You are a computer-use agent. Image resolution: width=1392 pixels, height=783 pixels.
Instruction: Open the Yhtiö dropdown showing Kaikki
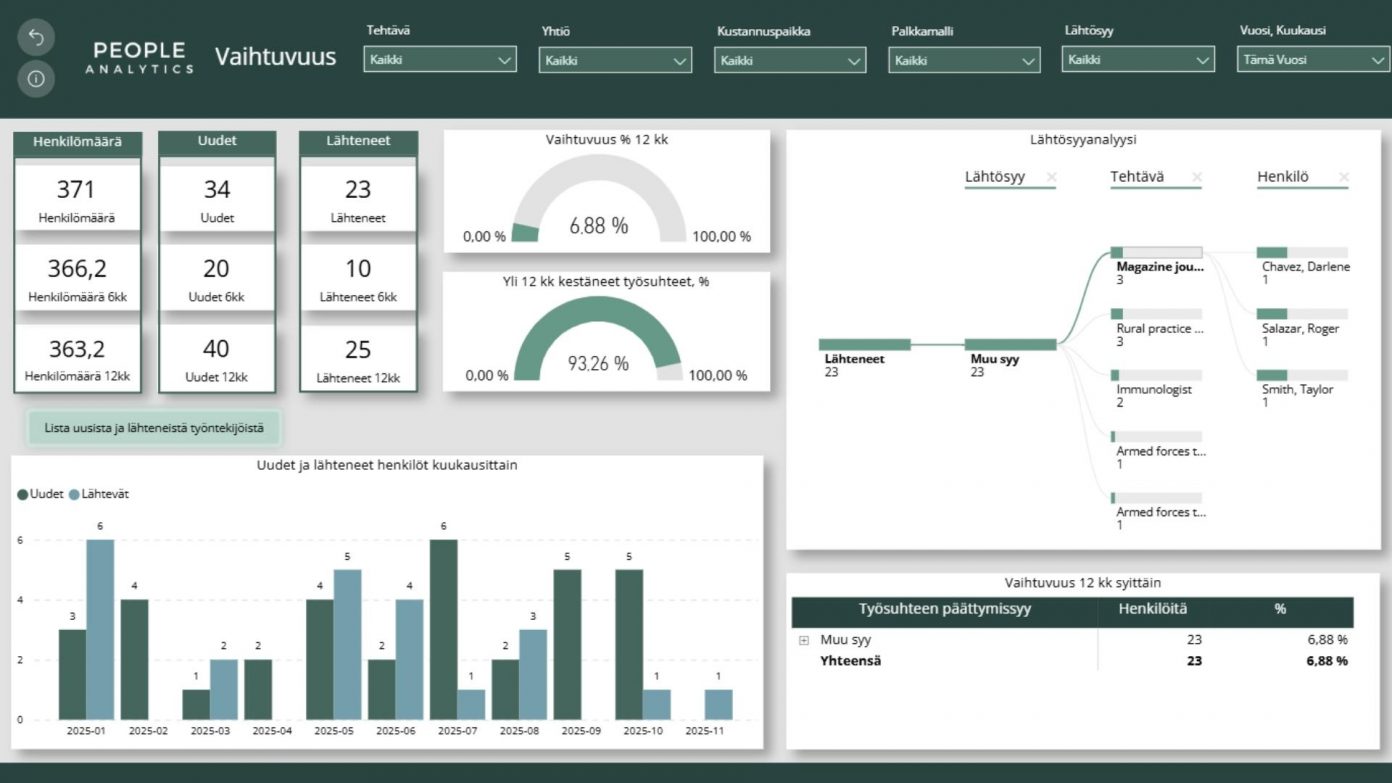click(613, 60)
